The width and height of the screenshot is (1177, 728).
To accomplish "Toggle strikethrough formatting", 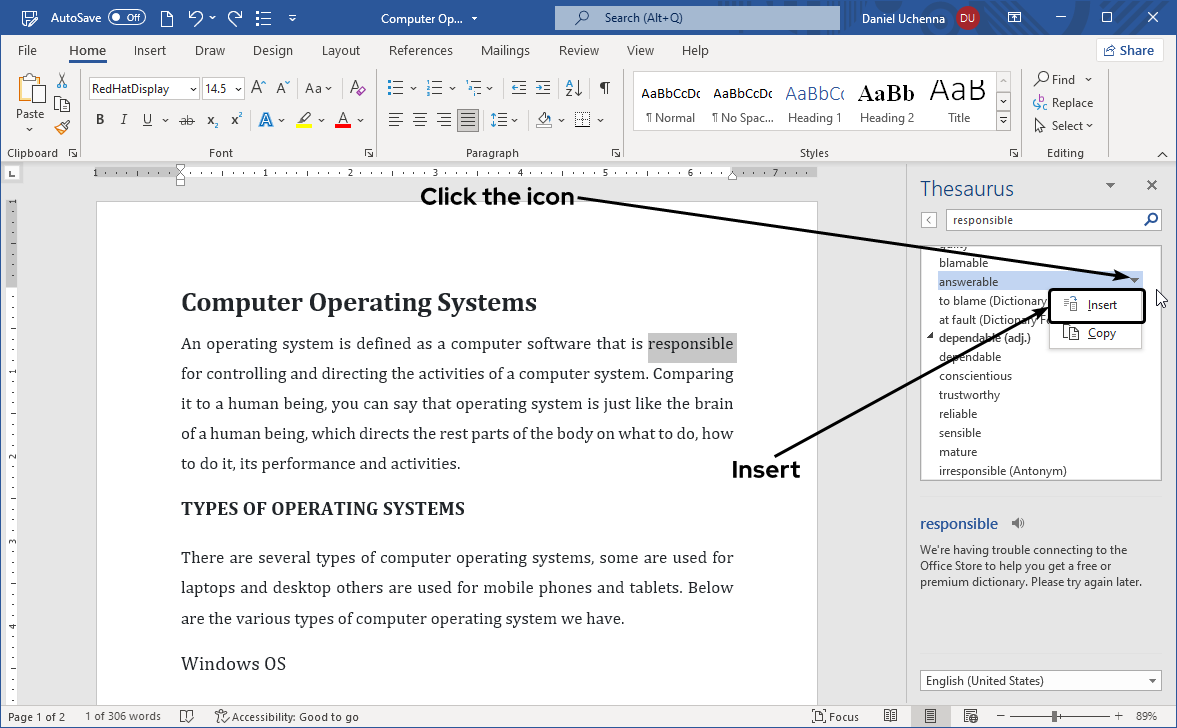I will click(x=186, y=120).
